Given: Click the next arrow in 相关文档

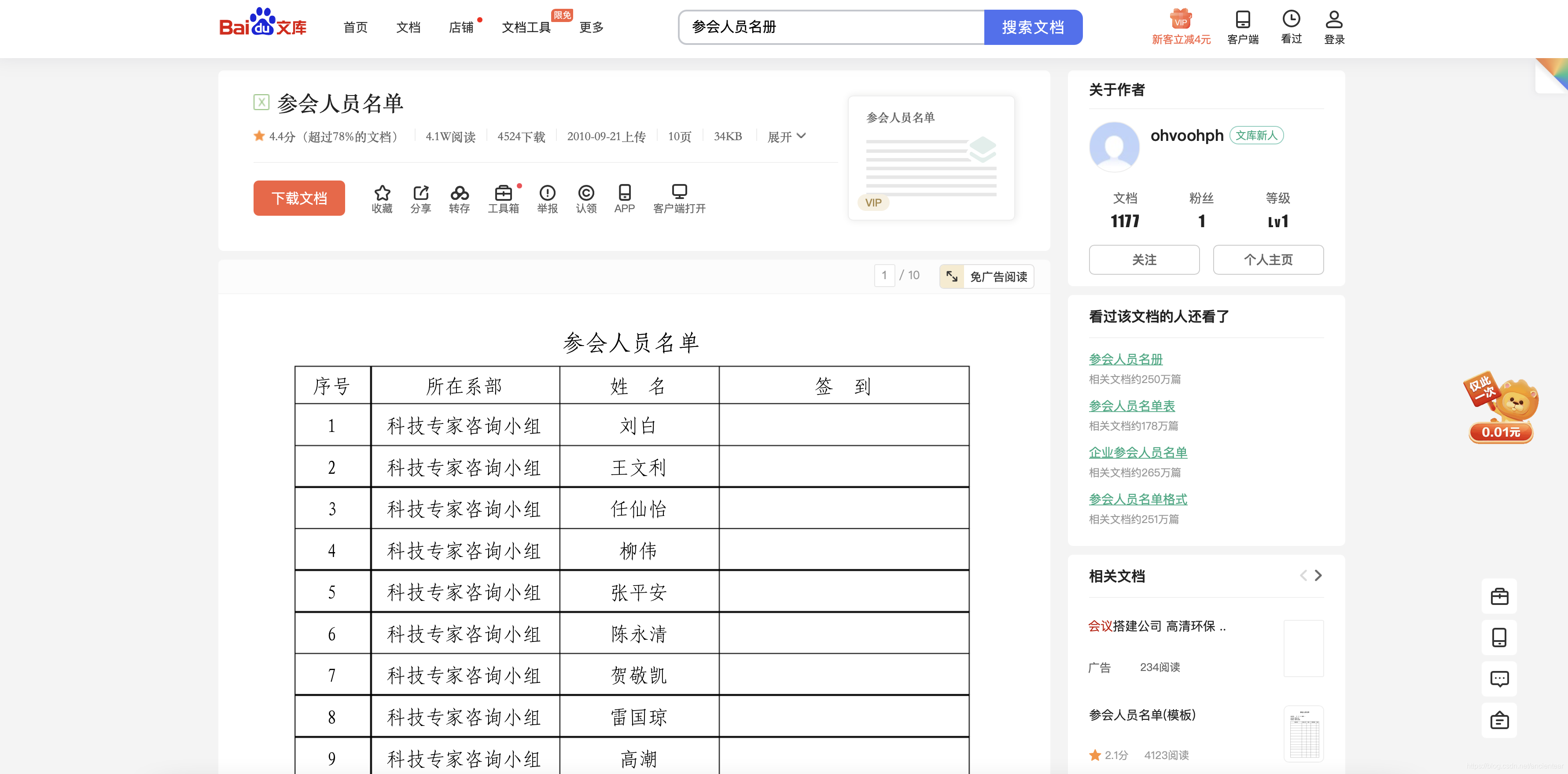Looking at the screenshot, I should pos(1318,575).
